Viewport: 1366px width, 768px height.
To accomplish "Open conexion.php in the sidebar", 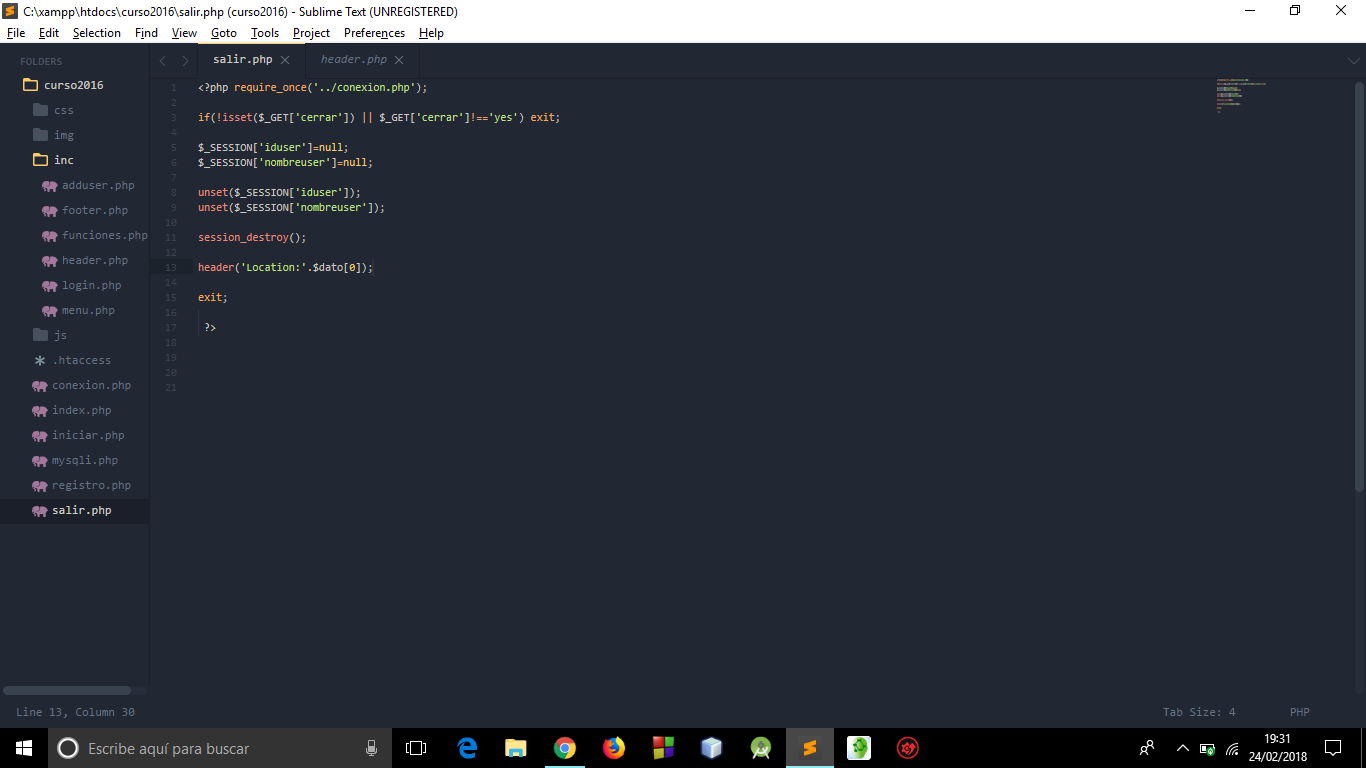I will point(91,385).
